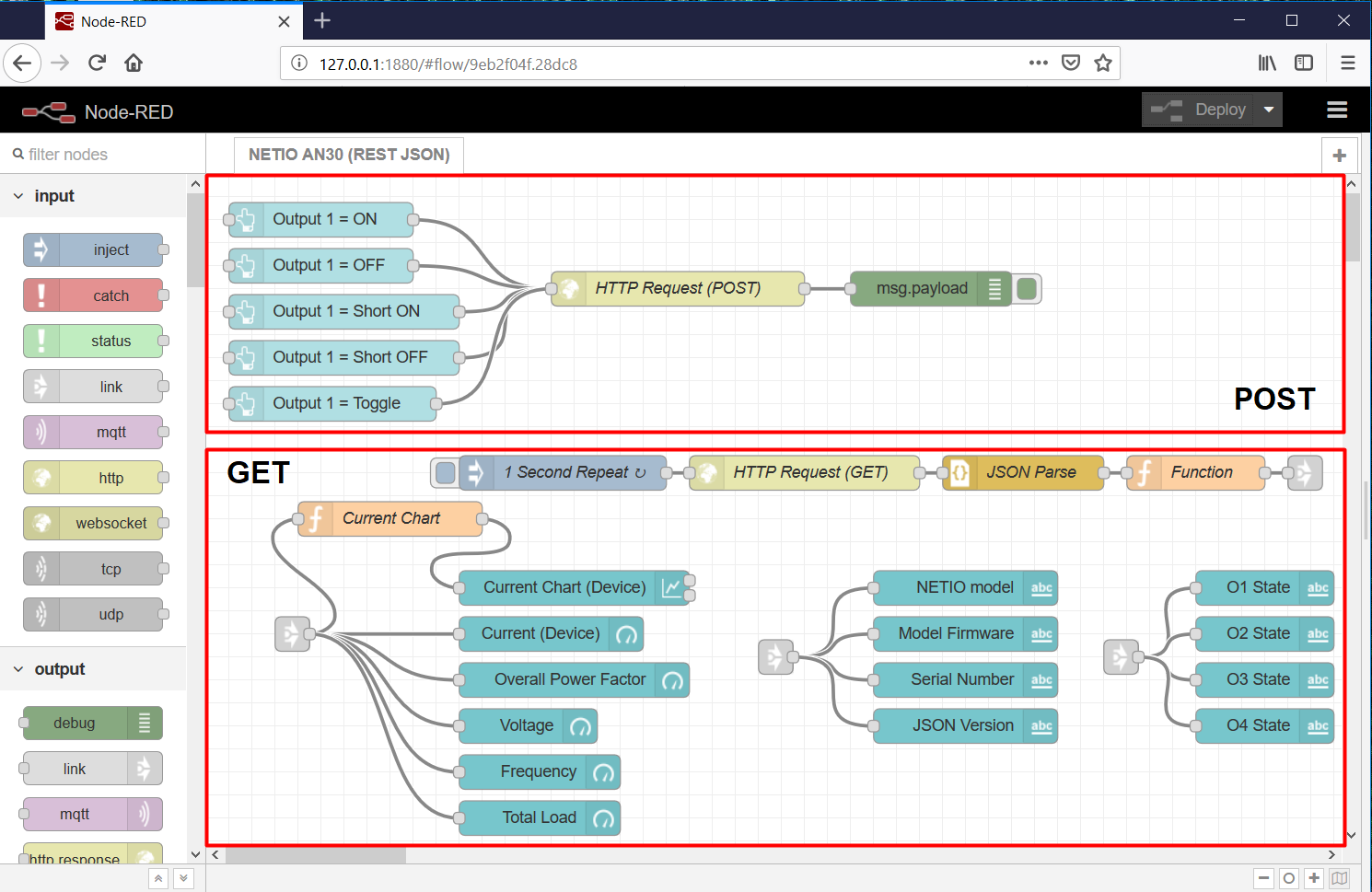Select the mqtt node in the palette

93,432
